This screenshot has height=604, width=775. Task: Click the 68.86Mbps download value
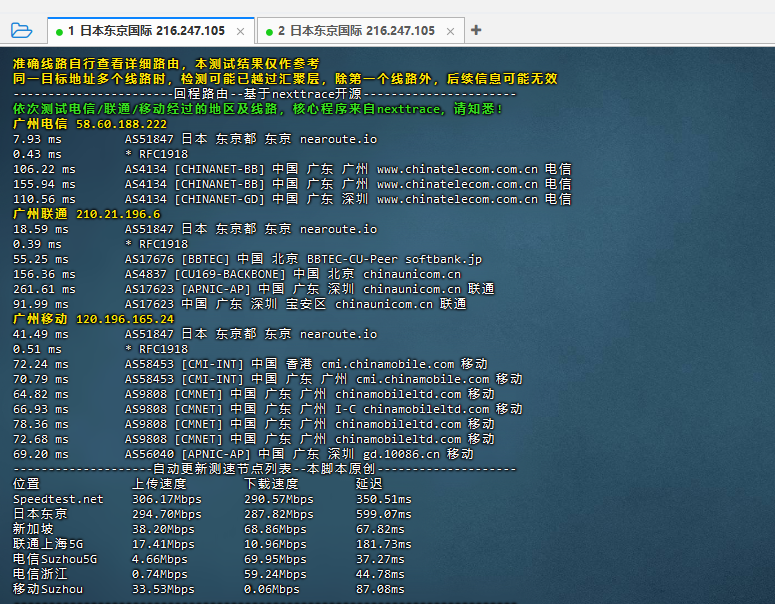coord(275,529)
